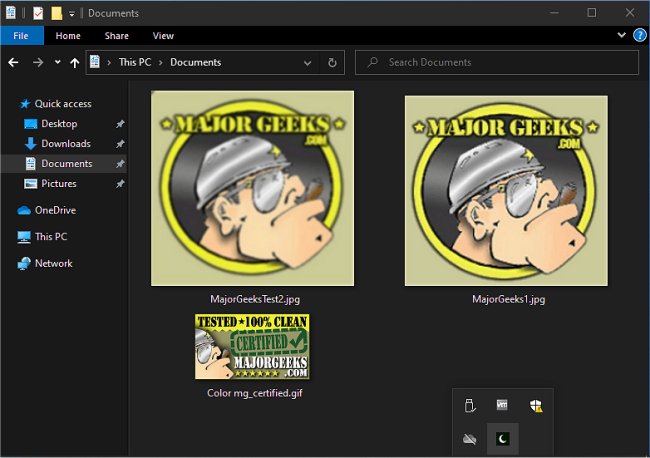Open the address bar history dropdown
Screen dimensions: 650x458
coord(307,63)
